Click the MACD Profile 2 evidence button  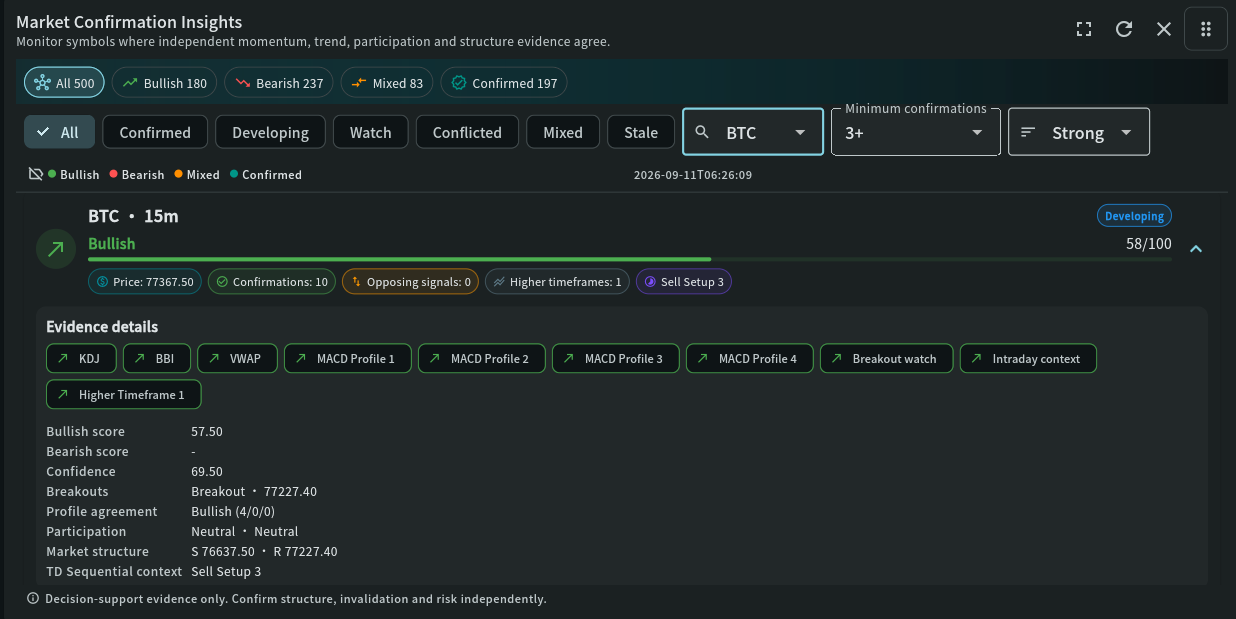coord(481,358)
